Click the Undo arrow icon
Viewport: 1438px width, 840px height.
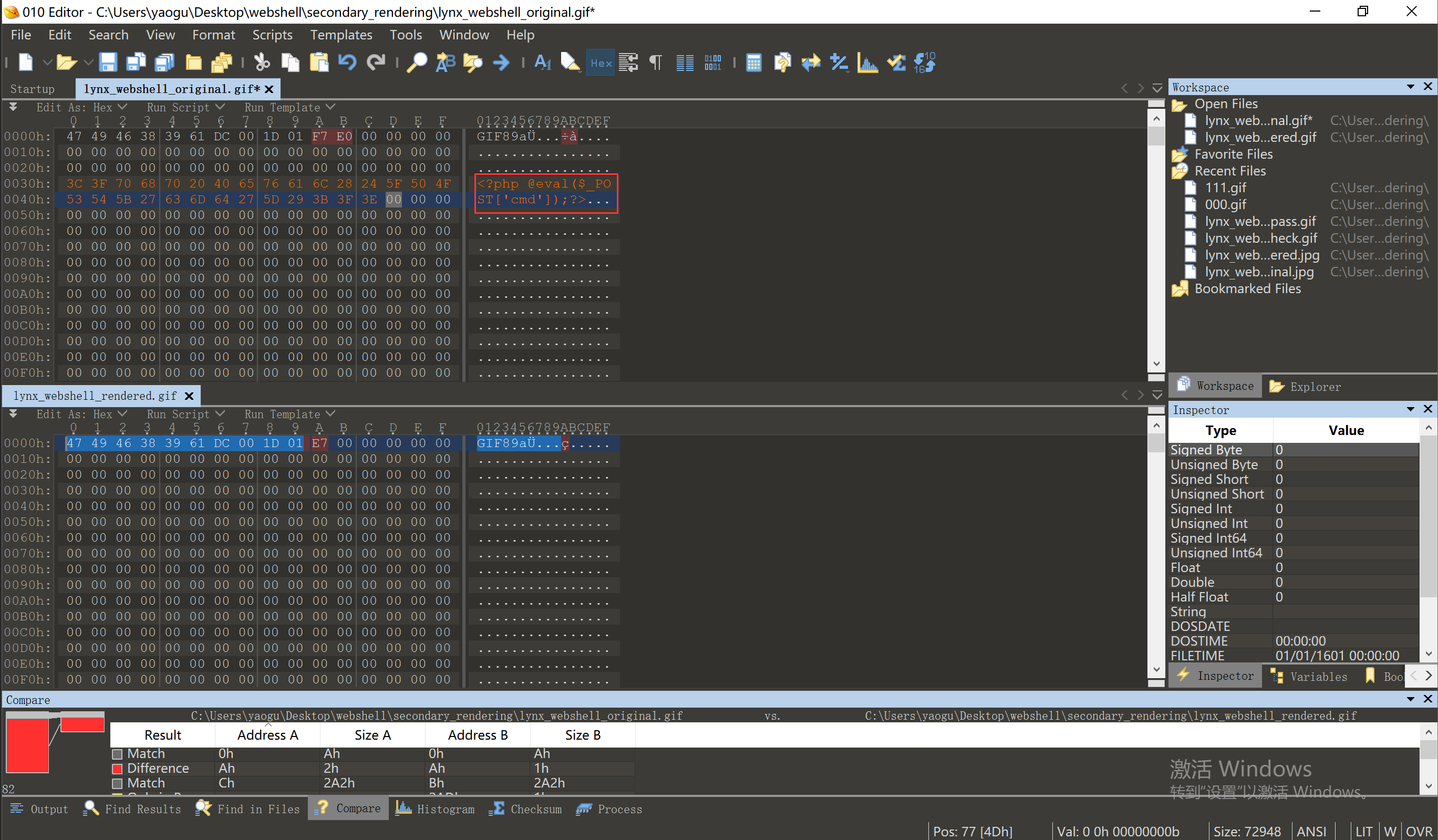tap(347, 62)
